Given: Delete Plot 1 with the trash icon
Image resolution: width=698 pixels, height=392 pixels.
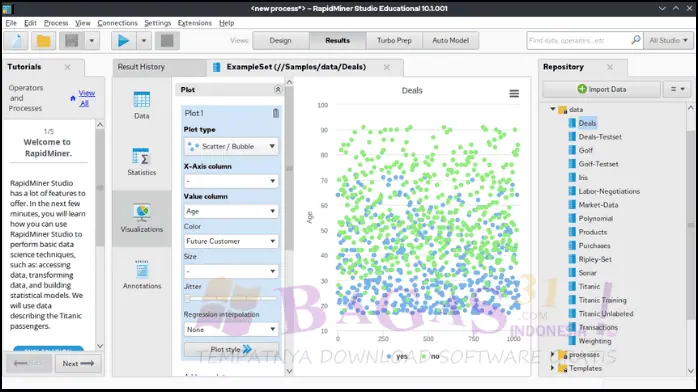Looking at the screenshot, I should tap(276, 113).
